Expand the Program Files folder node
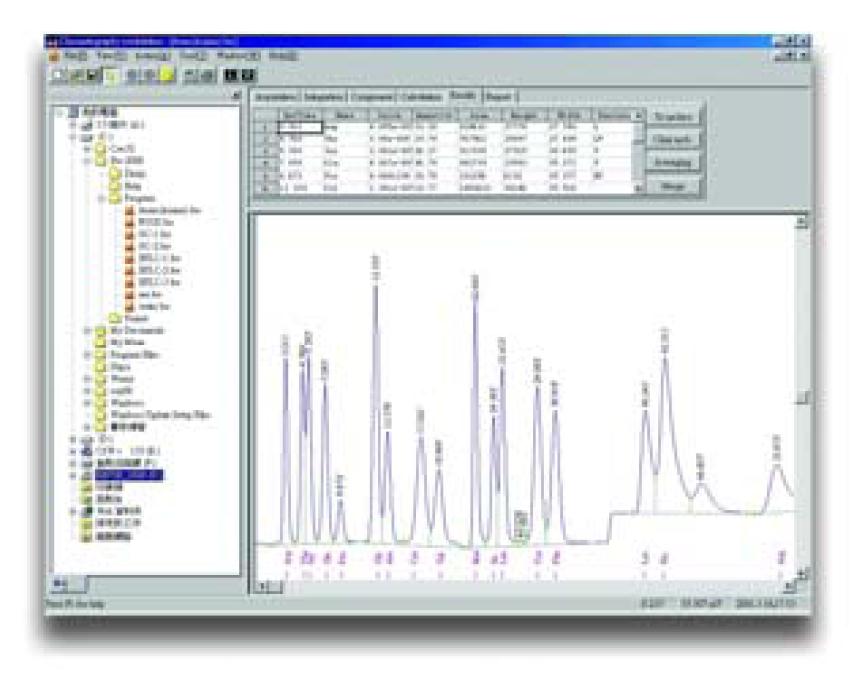The height and width of the screenshot is (683, 858). tap(88, 355)
